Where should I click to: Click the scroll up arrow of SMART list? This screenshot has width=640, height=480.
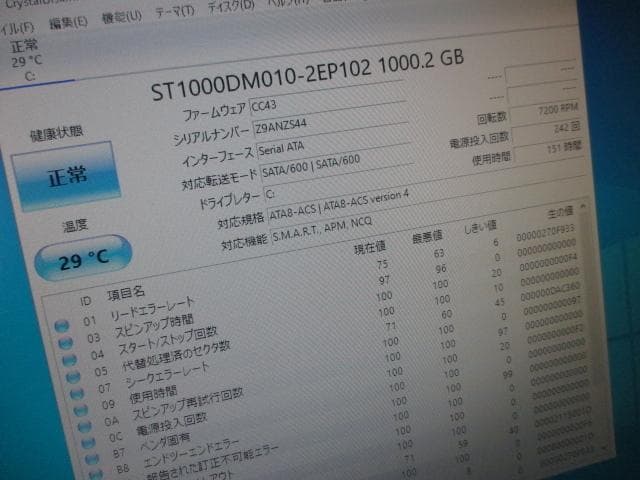coord(583,206)
